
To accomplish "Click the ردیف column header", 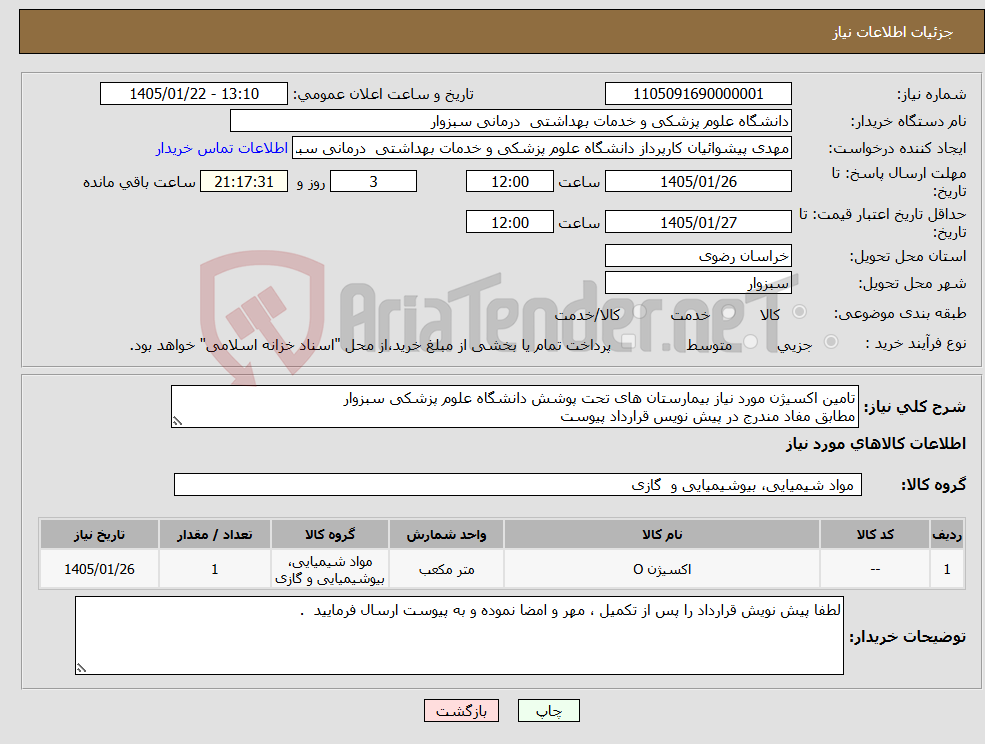I will [947, 534].
